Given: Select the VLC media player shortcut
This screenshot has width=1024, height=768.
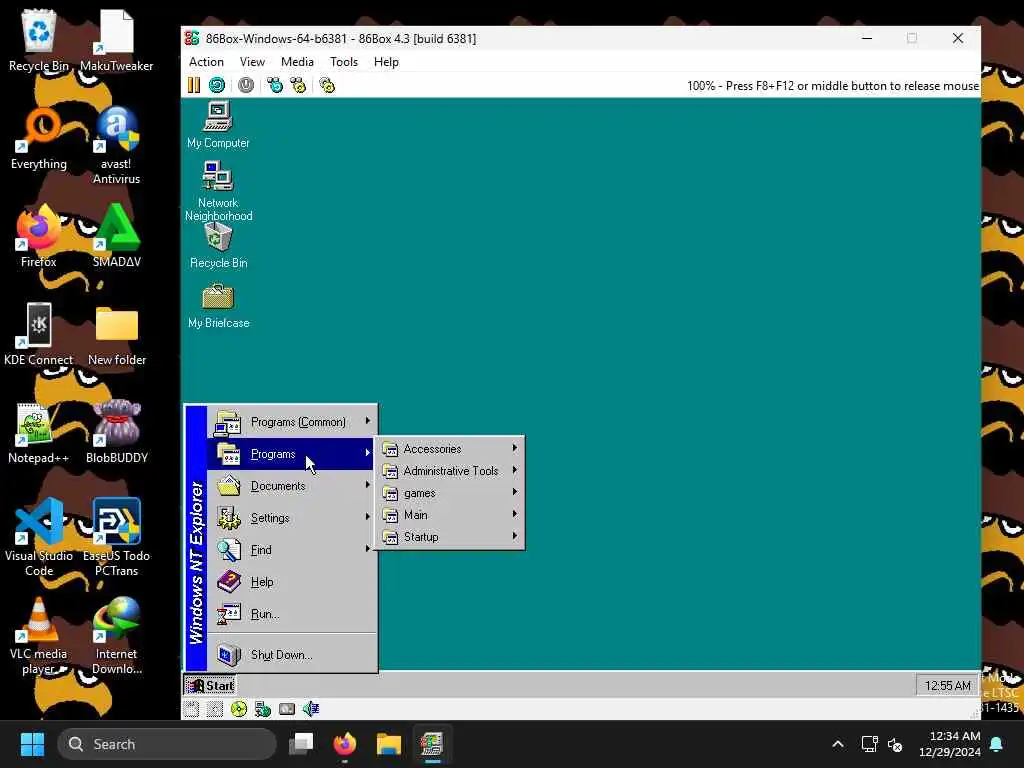Looking at the screenshot, I should click(x=39, y=635).
